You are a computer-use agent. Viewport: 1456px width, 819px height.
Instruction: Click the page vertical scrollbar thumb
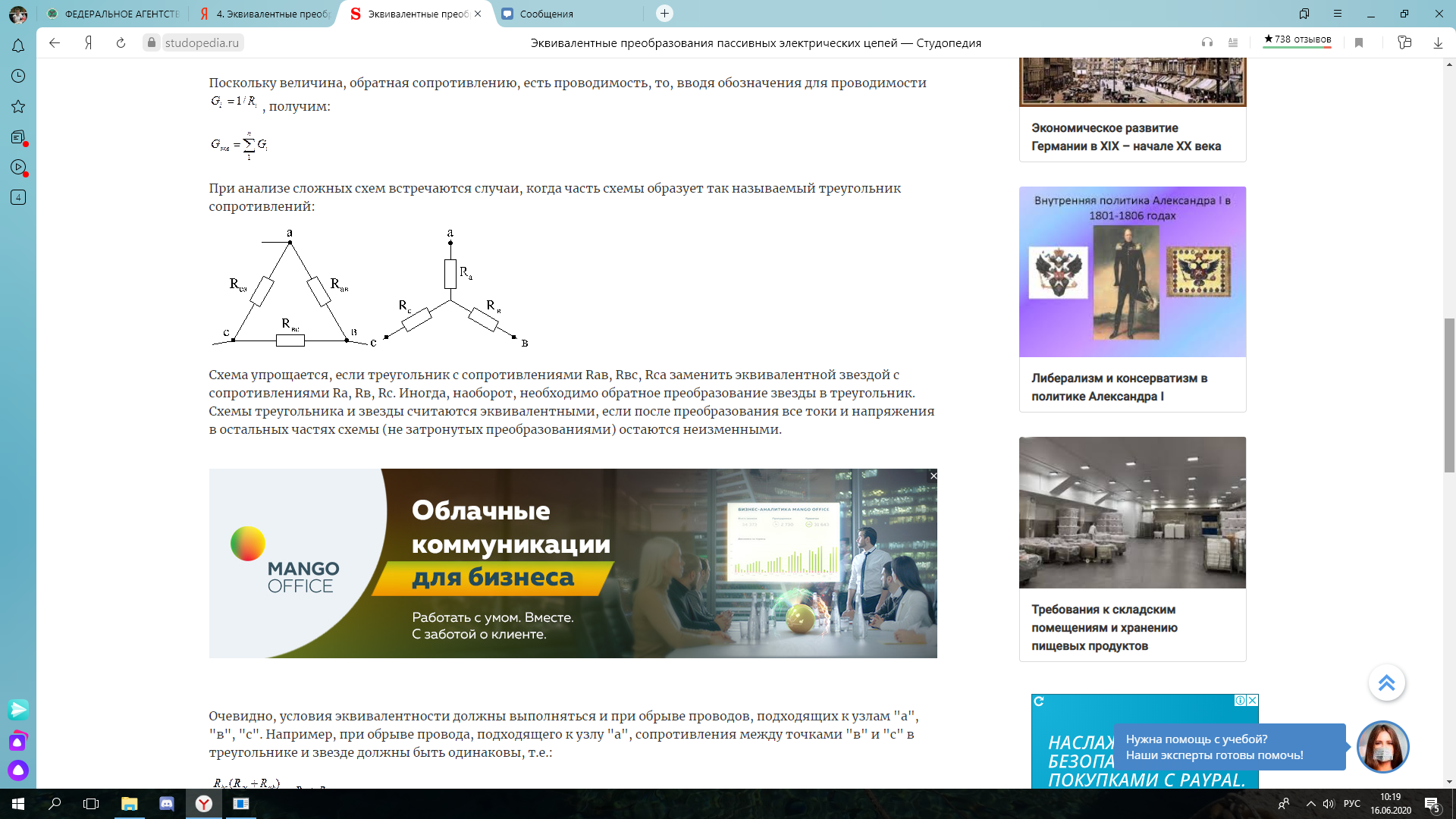(x=1449, y=395)
